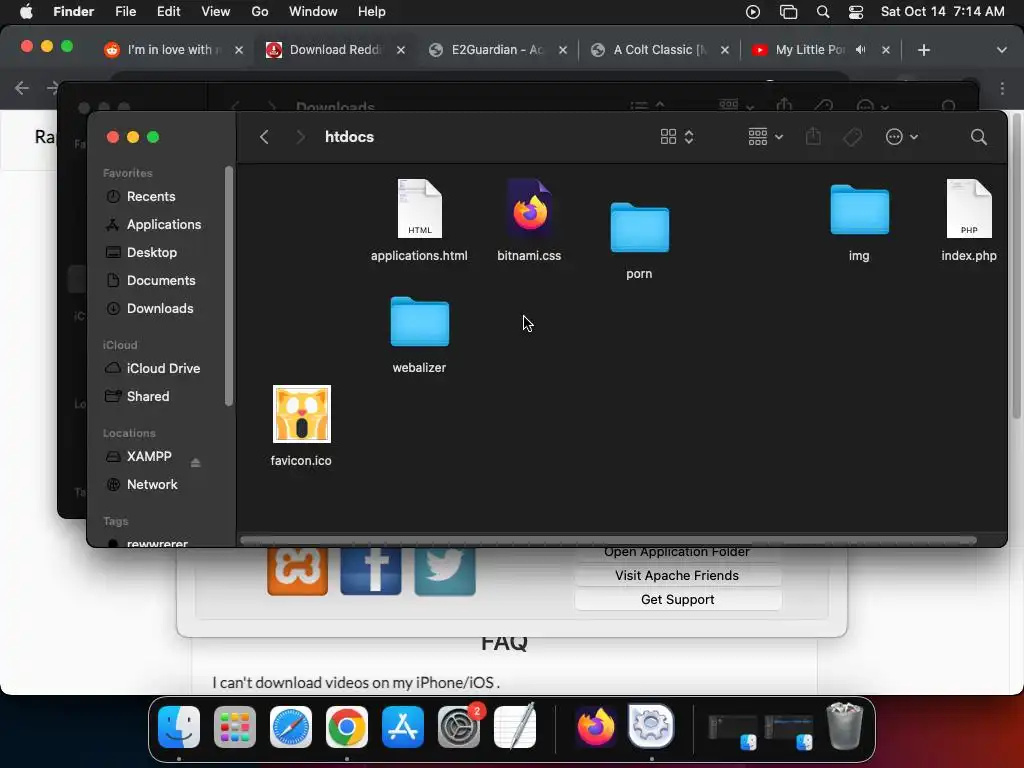Open the Help menu

[372, 12]
